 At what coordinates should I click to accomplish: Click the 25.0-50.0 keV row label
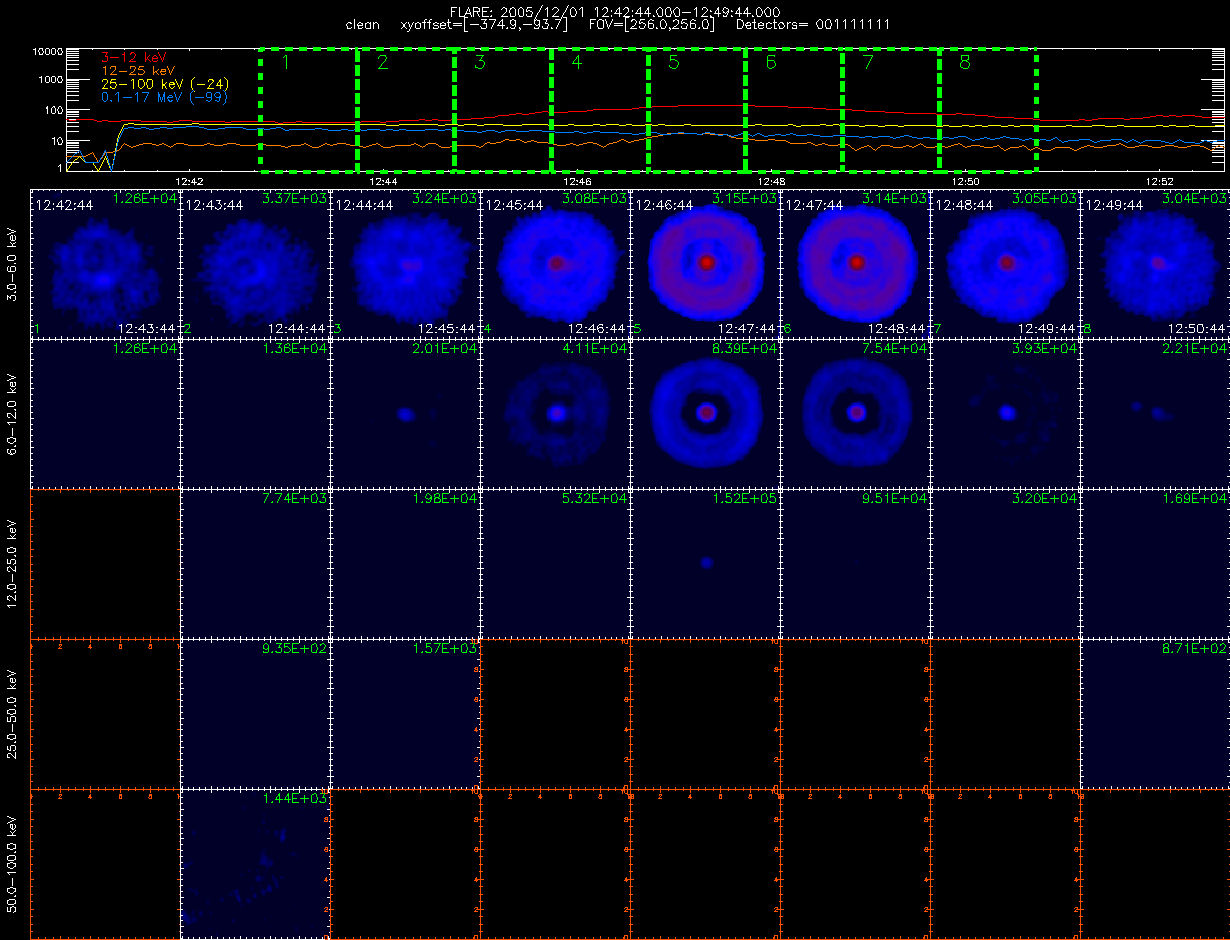13,712
